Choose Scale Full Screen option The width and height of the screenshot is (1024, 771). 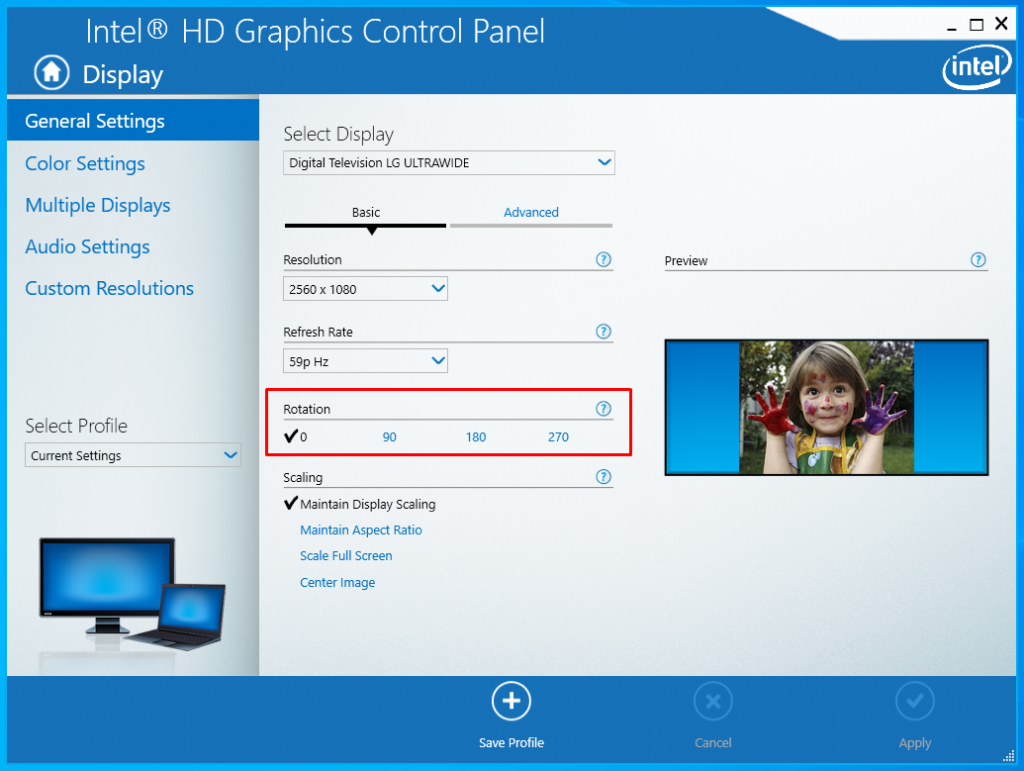(x=346, y=556)
